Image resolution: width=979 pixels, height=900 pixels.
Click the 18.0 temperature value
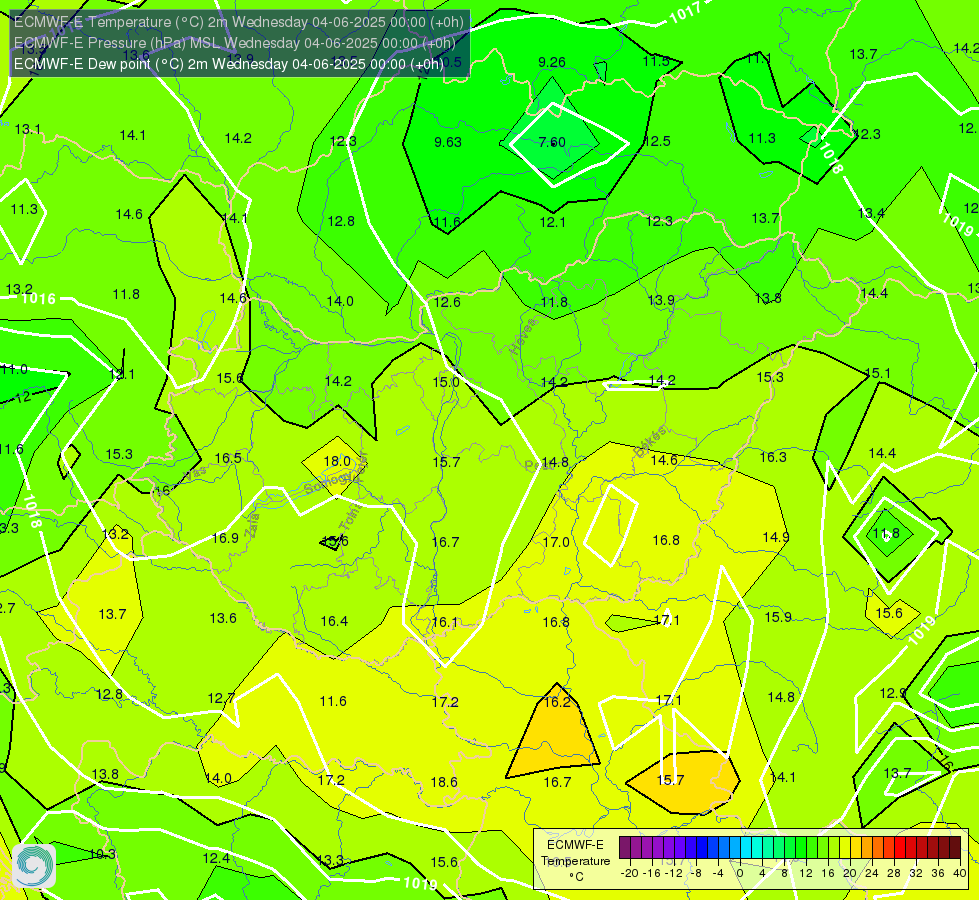click(x=337, y=462)
